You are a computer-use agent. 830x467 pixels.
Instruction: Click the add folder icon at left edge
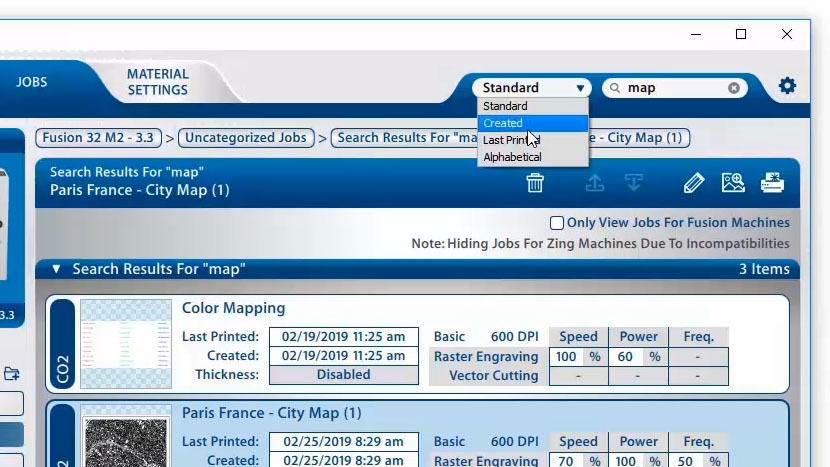click(x=11, y=374)
